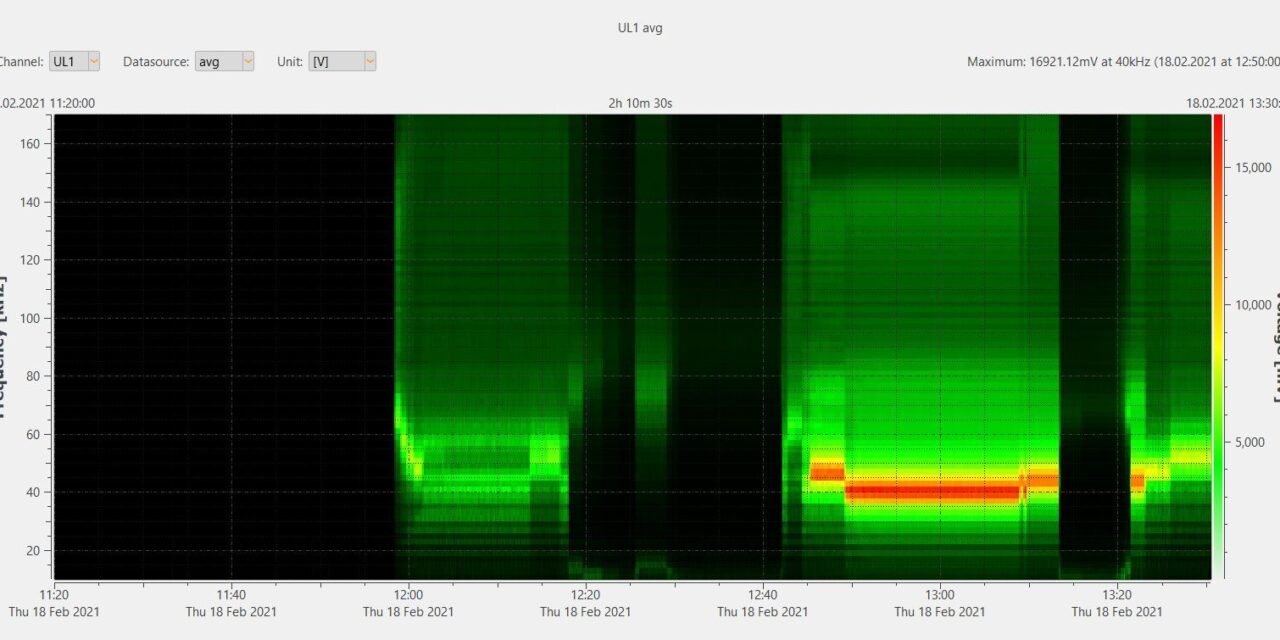Click the UL1 avg chart title

pyautogui.click(x=640, y=27)
